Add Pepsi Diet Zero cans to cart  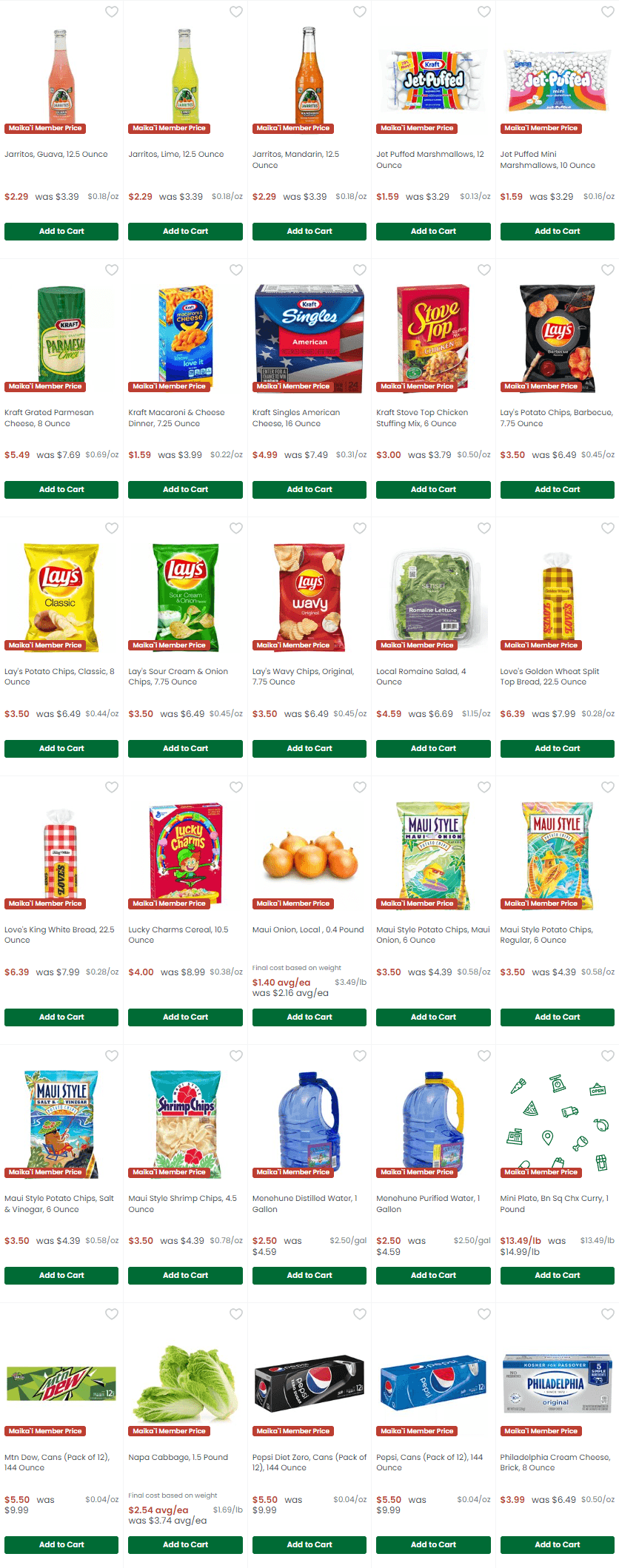point(309,1545)
